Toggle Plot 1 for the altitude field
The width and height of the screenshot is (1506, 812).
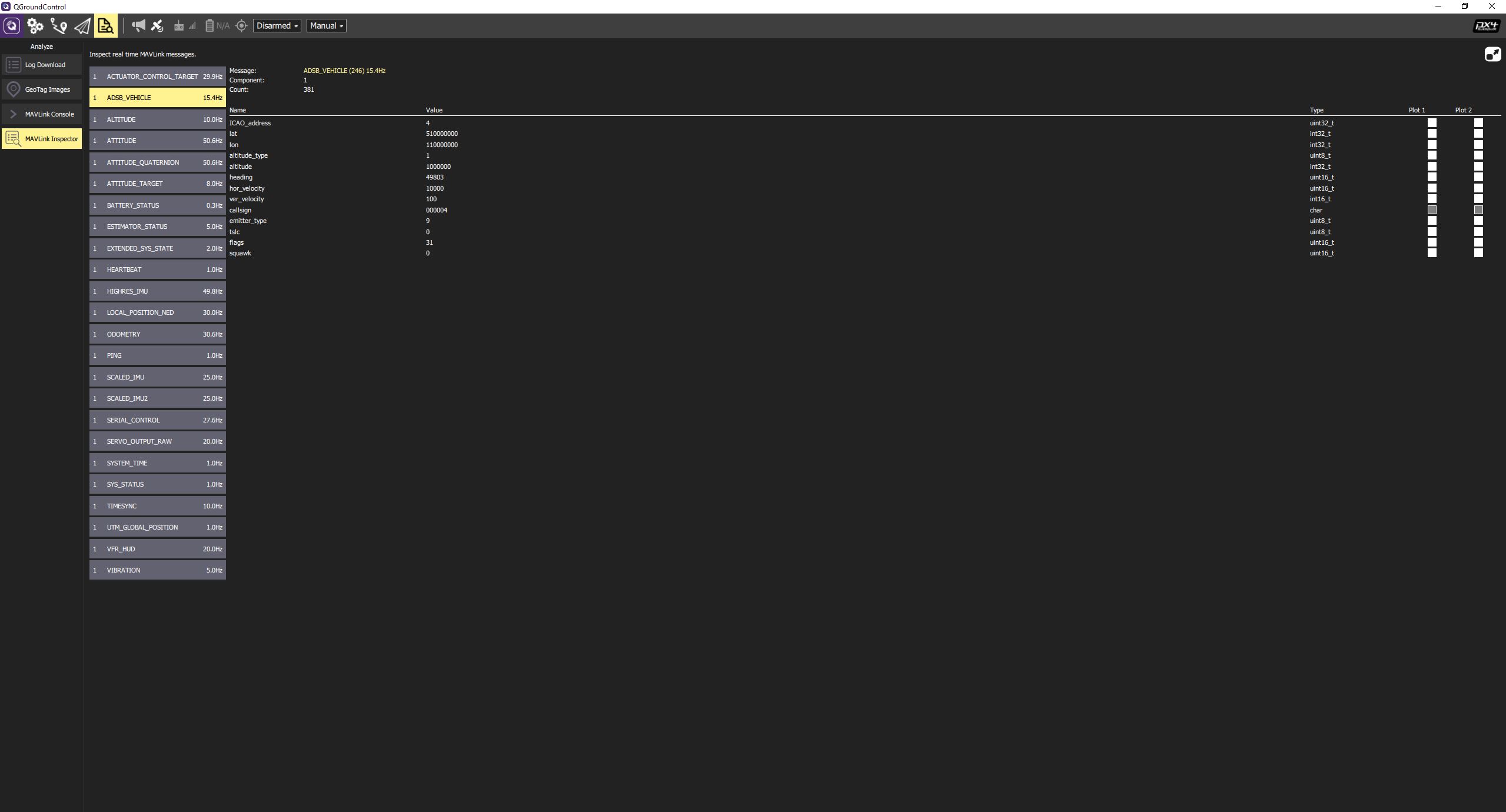click(1432, 165)
